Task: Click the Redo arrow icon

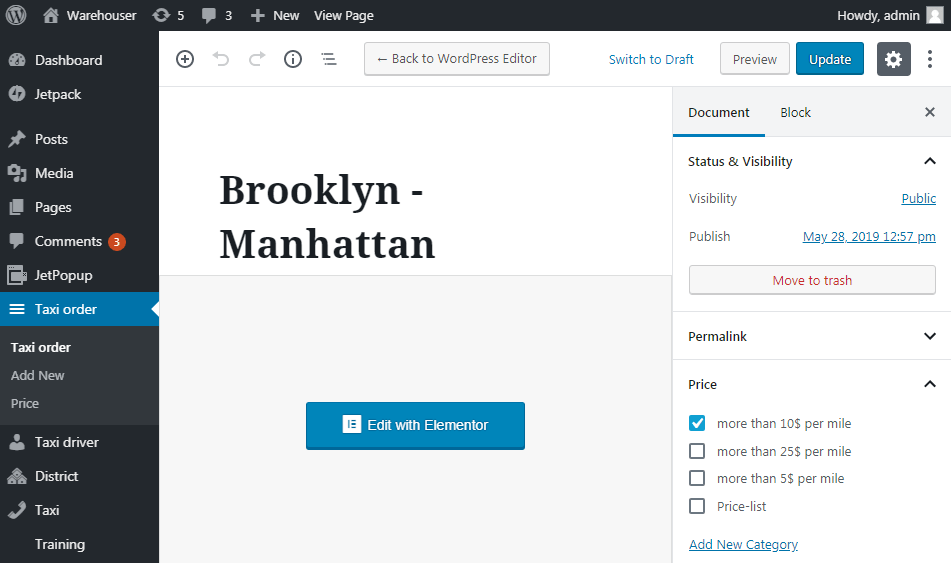Action: 257,59
